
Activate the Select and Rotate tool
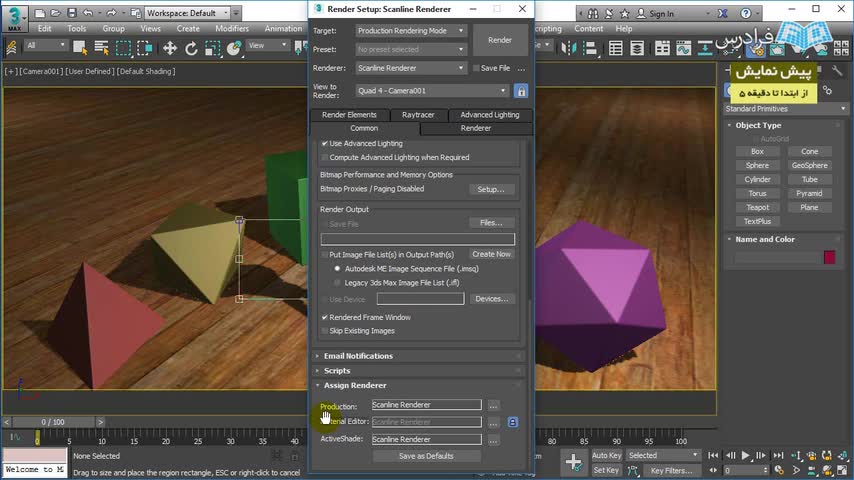click(191, 48)
